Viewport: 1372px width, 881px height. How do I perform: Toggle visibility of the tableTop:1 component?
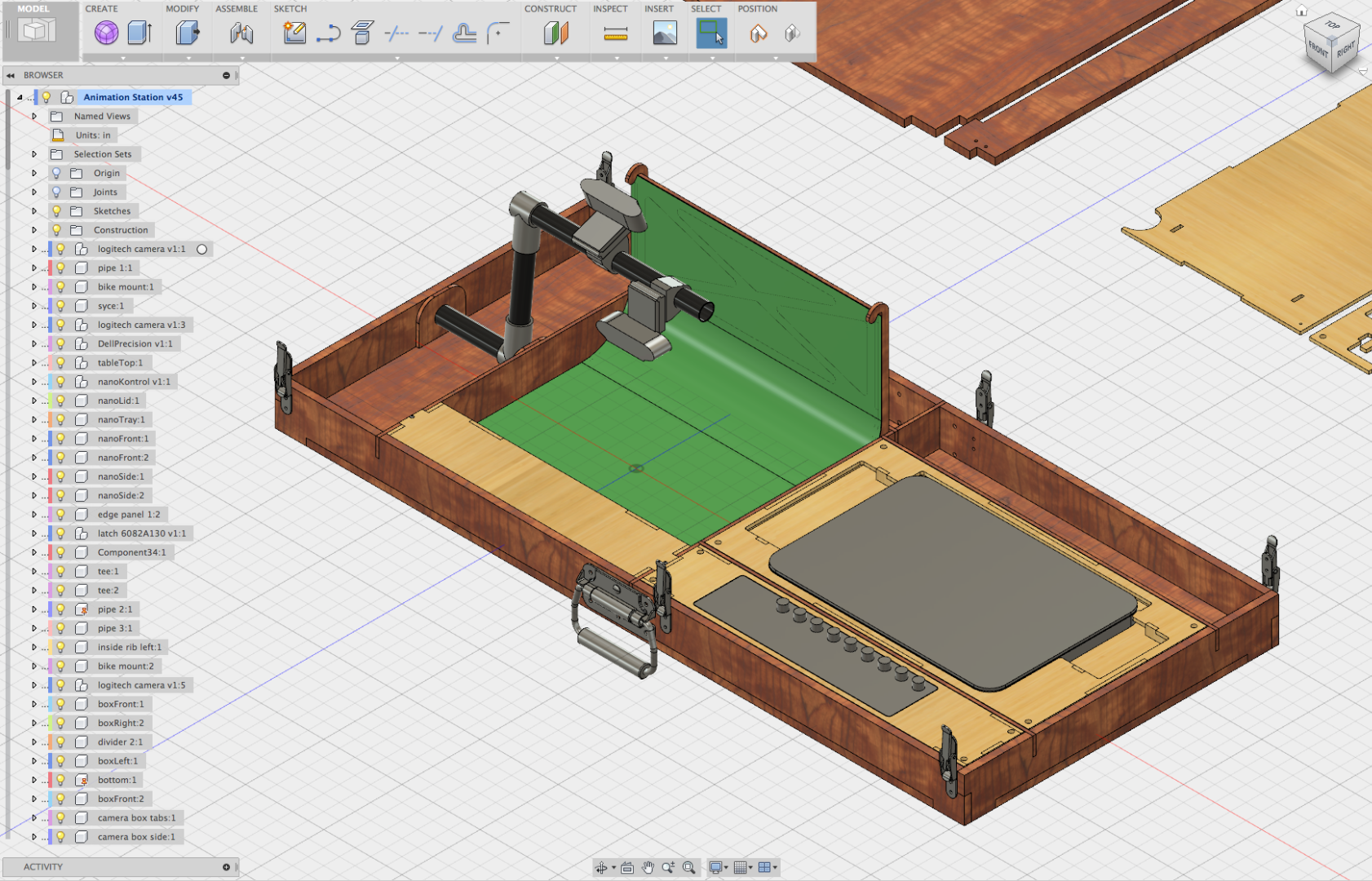[x=61, y=362]
